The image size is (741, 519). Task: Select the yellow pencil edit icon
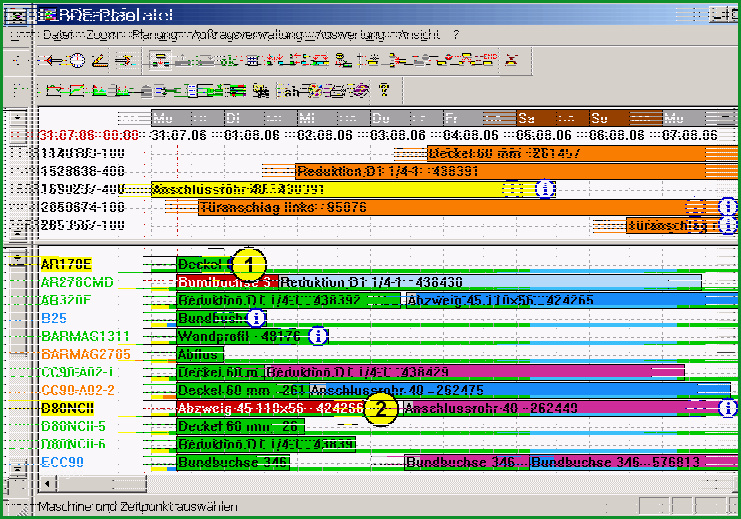(x=100, y=61)
